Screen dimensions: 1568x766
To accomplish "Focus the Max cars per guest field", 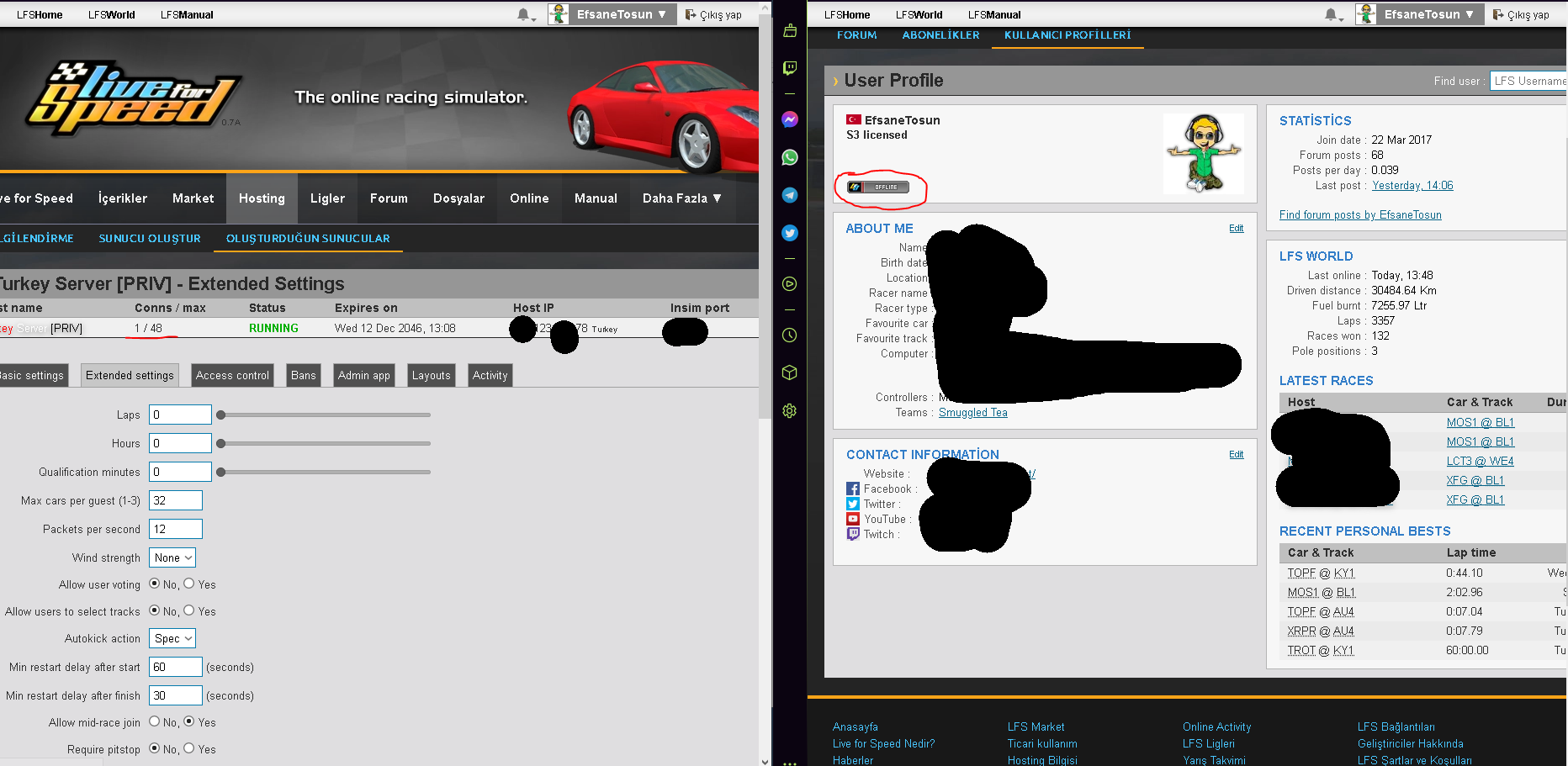I will (x=176, y=500).
